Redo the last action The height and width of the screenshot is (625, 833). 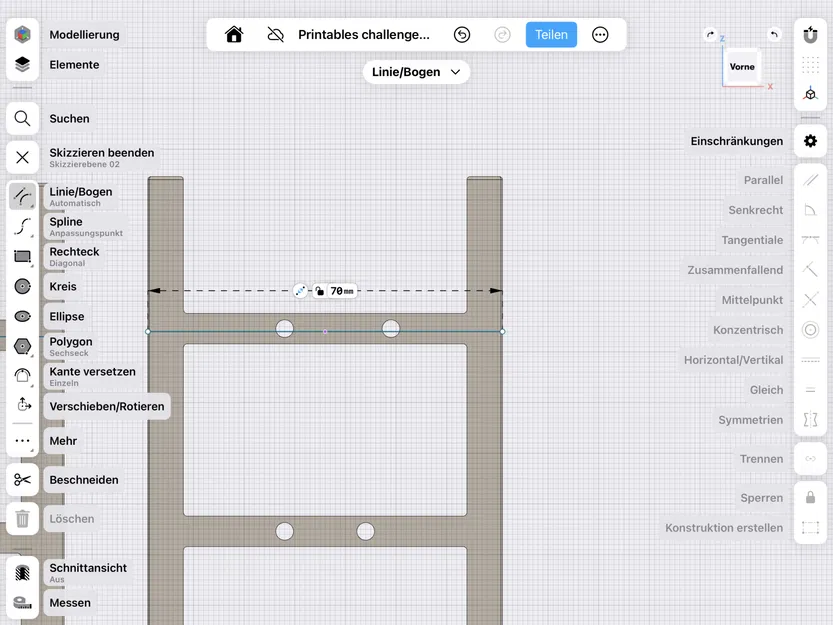502,35
